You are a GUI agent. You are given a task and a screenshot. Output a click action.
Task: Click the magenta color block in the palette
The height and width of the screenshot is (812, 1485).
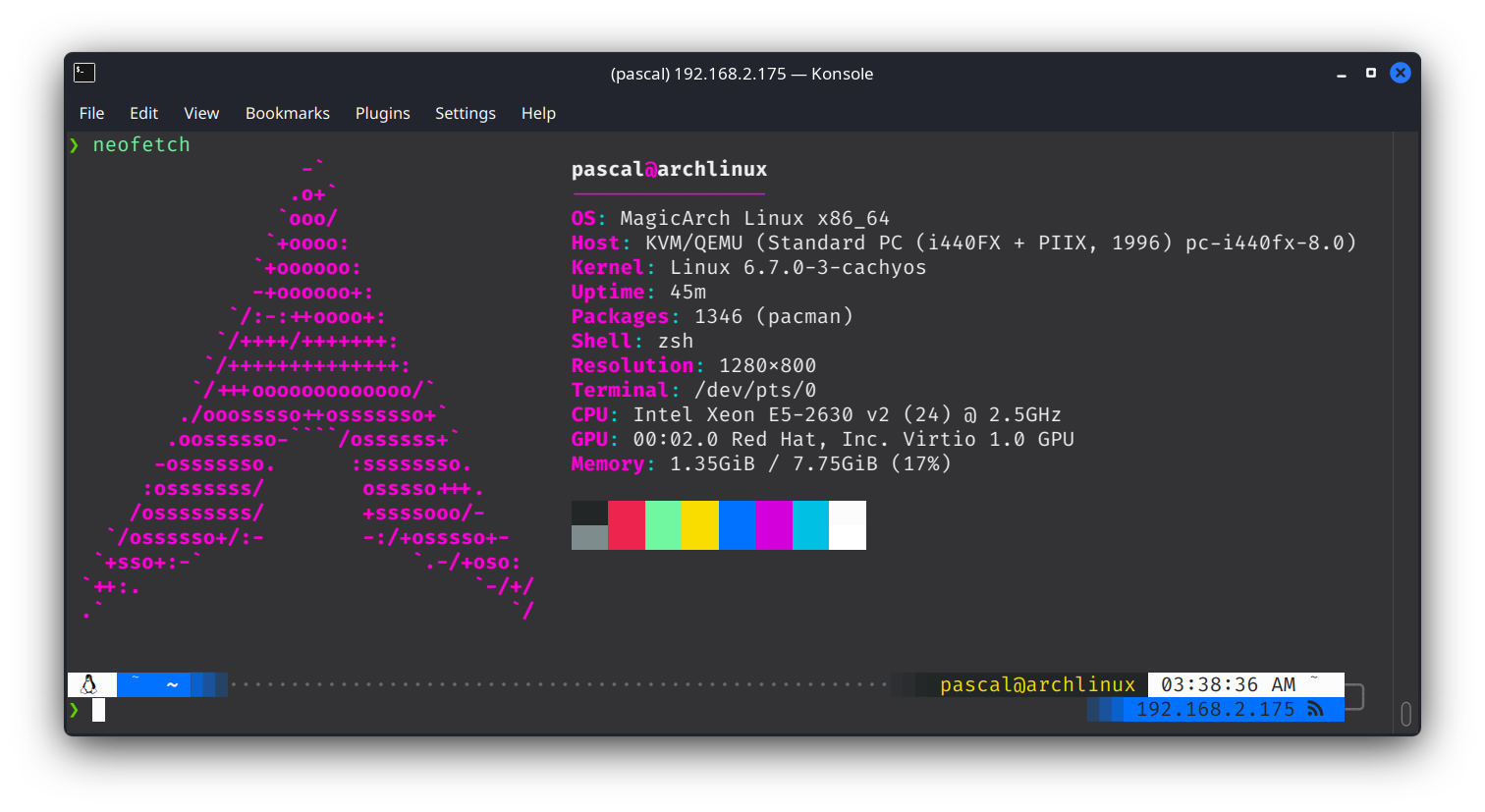(x=774, y=525)
